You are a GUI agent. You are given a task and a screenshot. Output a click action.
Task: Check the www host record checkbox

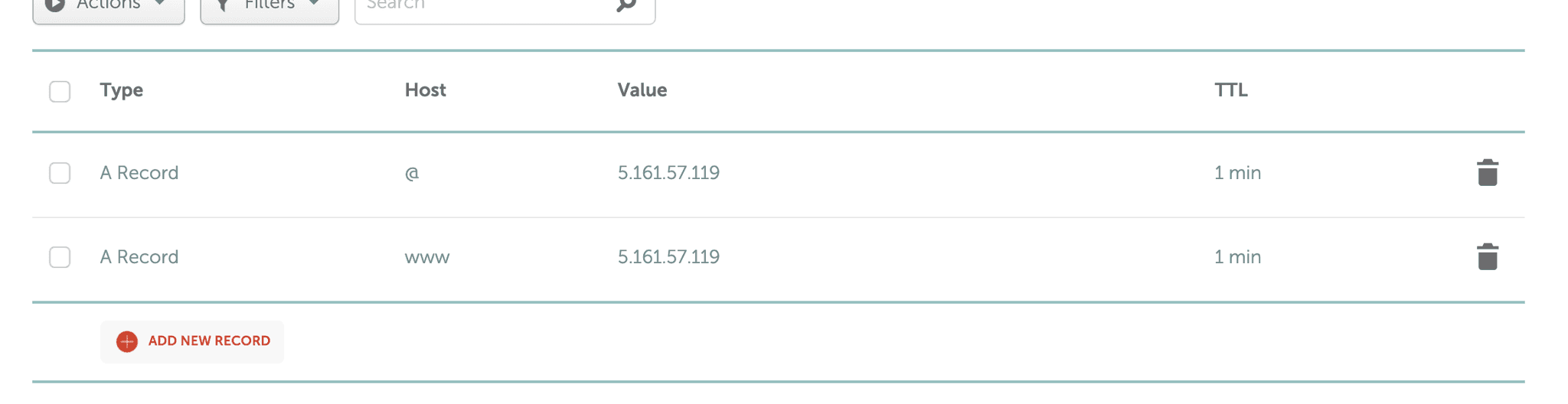(x=60, y=257)
